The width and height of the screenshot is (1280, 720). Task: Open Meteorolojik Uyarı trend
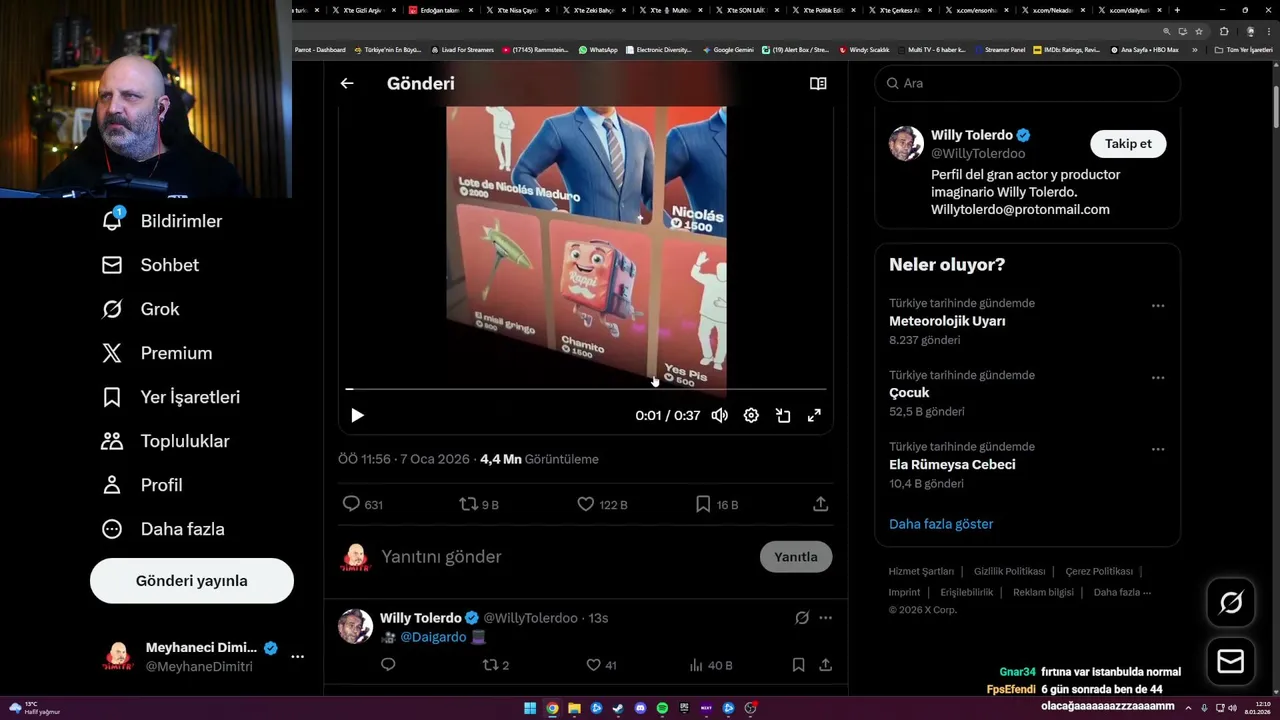click(947, 321)
